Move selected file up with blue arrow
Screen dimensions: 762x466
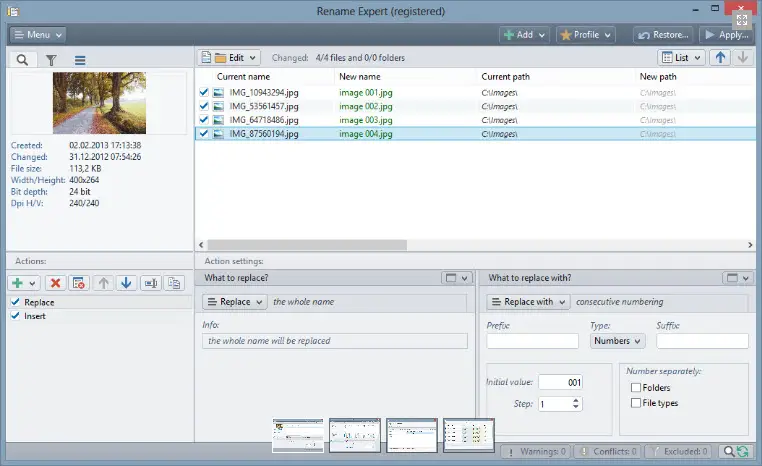point(720,57)
